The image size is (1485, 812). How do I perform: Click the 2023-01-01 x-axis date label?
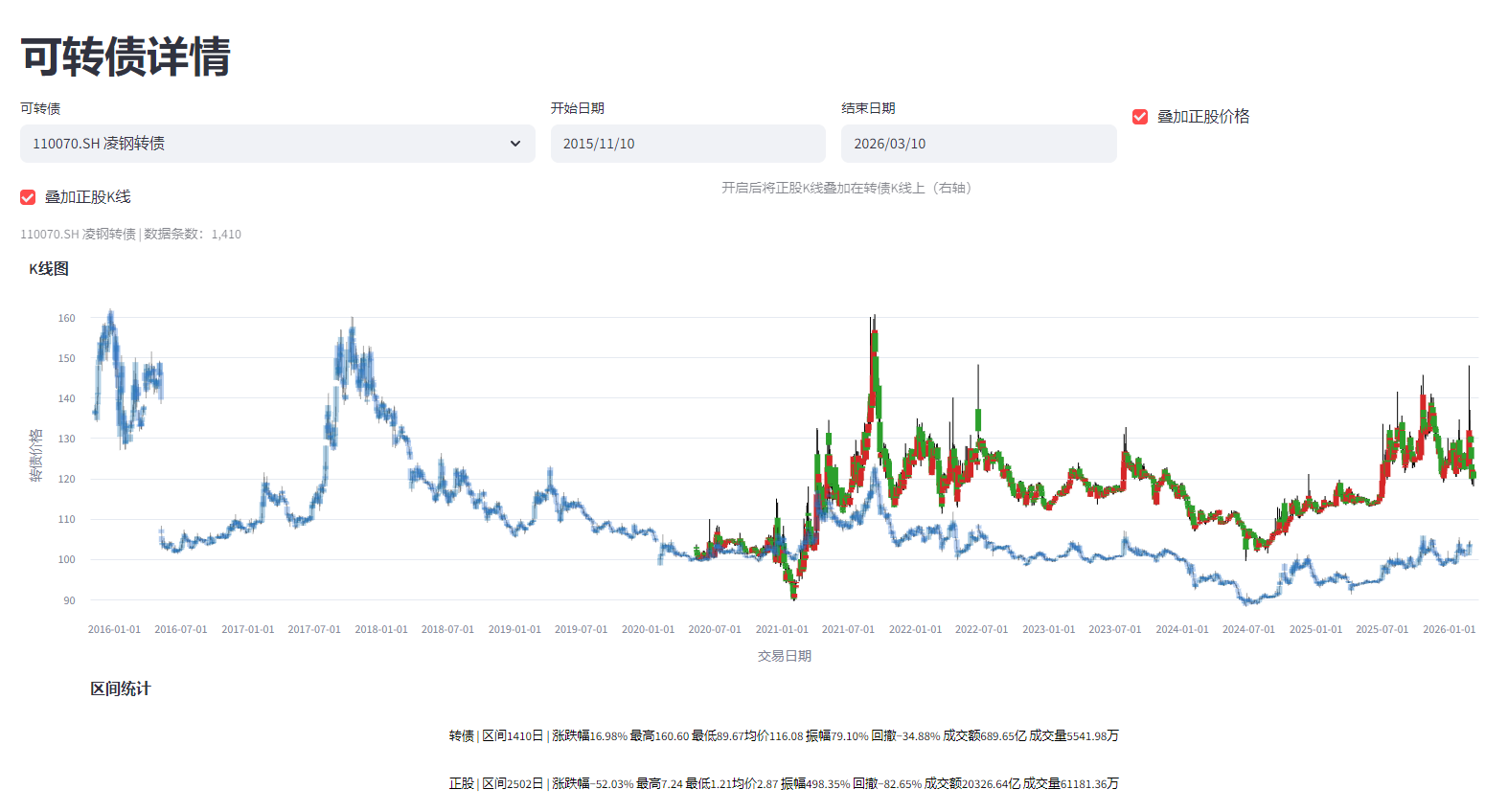(1048, 629)
